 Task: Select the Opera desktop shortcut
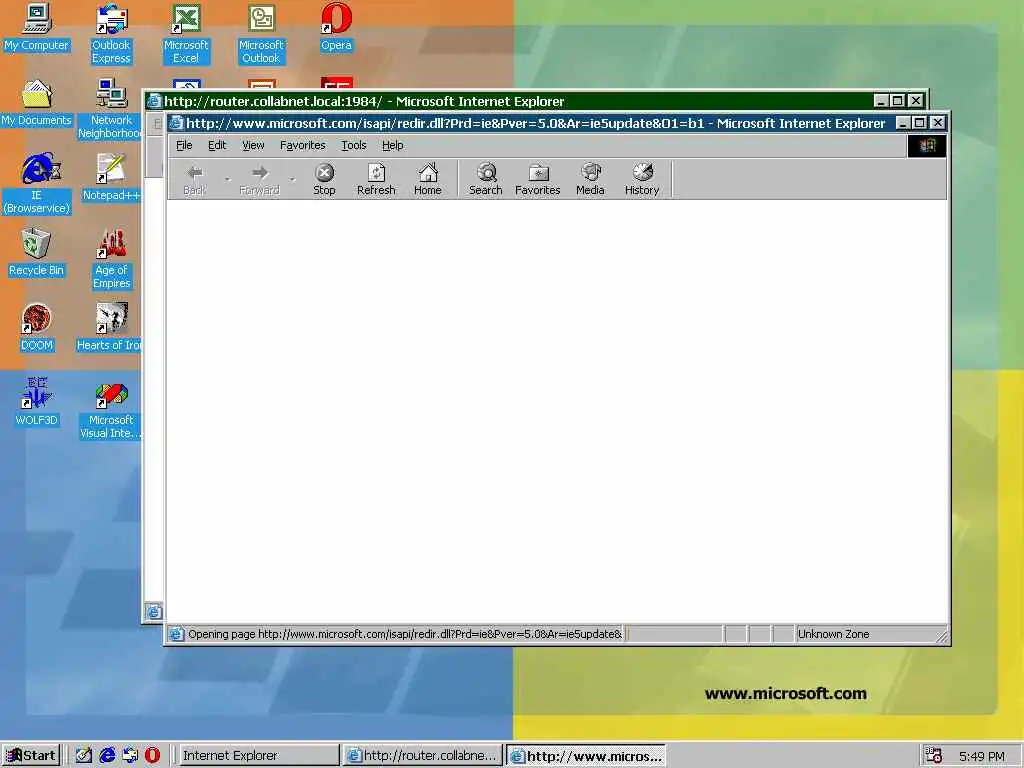click(x=336, y=29)
